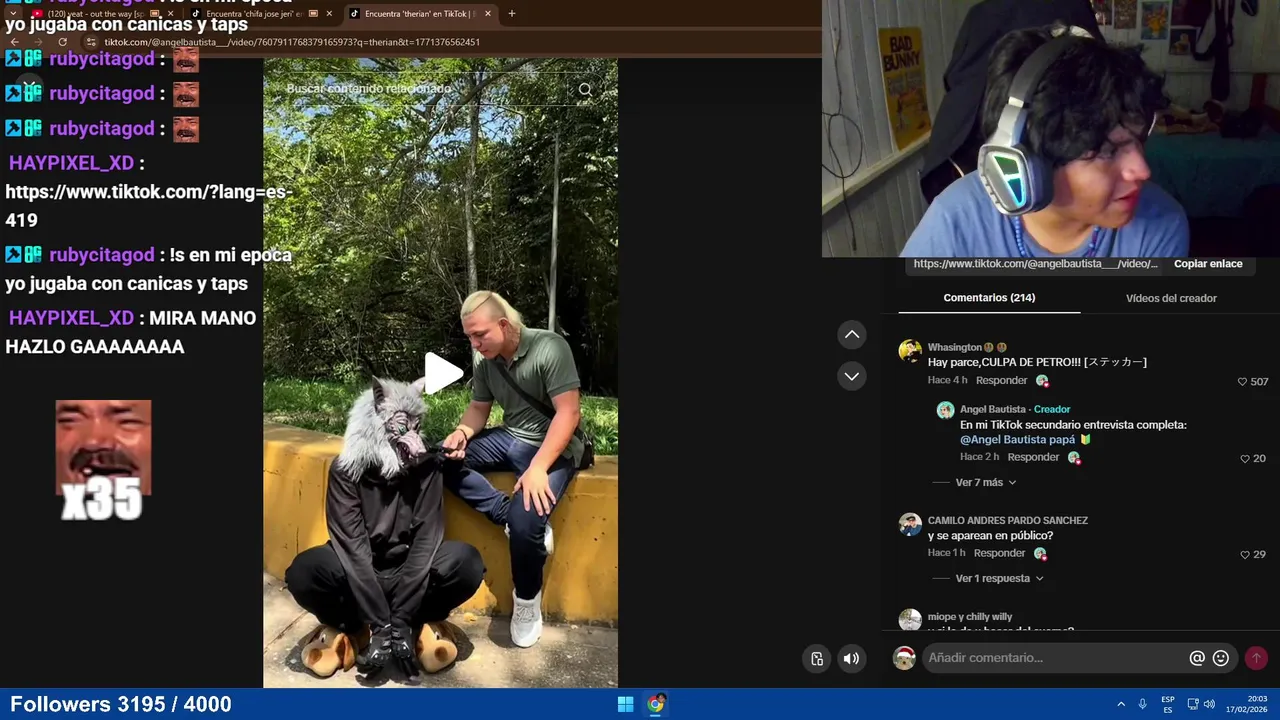Reply to Whasington's comment
Viewport: 1280px width, 720px height.
1001,381
